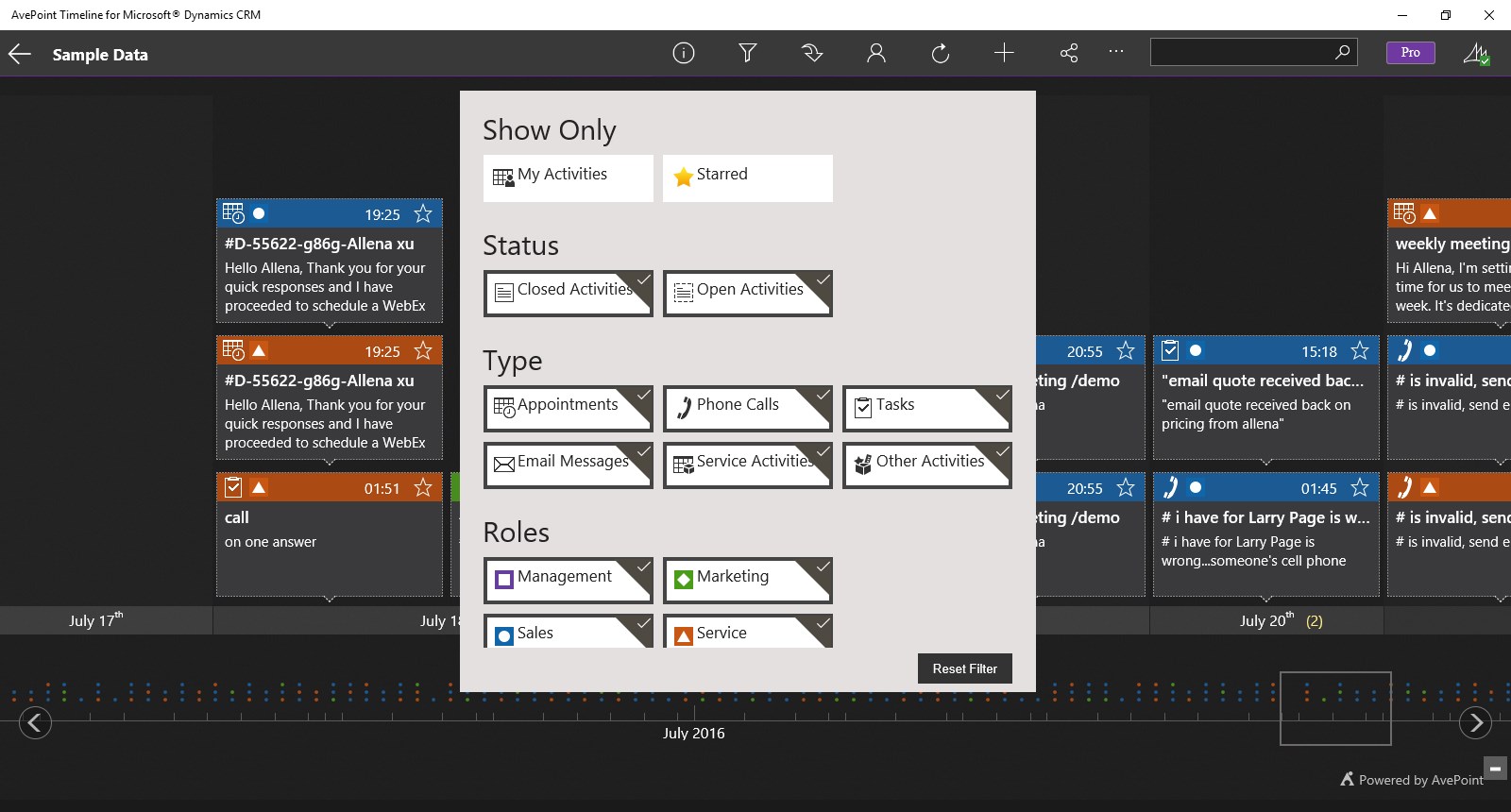Click the refresh timeline icon
1511x812 pixels.
[941, 53]
